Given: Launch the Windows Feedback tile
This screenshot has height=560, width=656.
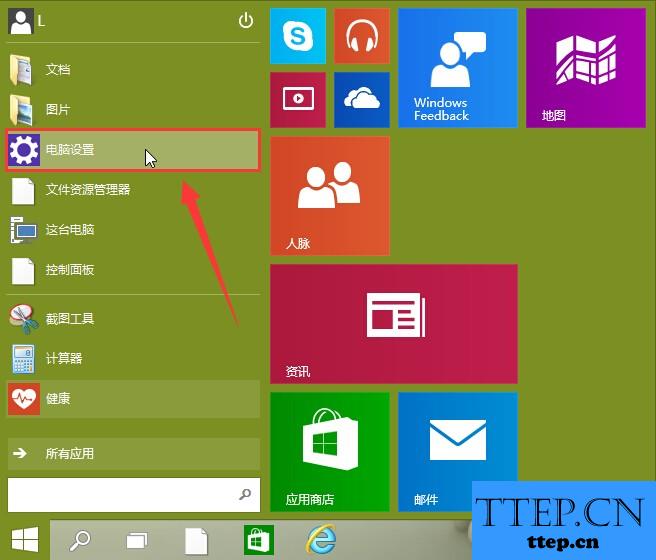Looking at the screenshot, I should coord(458,68).
